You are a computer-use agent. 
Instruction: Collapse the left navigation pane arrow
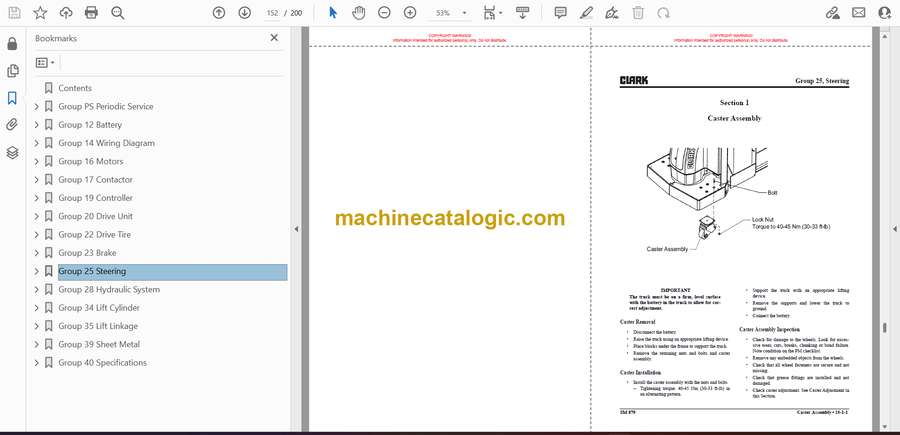click(x=296, y=229)
